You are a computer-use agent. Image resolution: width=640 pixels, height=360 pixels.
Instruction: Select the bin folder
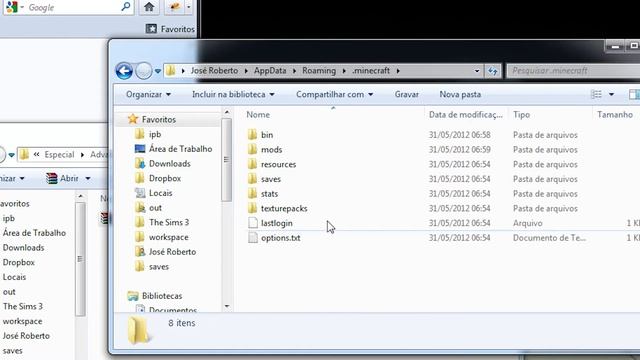267,135
